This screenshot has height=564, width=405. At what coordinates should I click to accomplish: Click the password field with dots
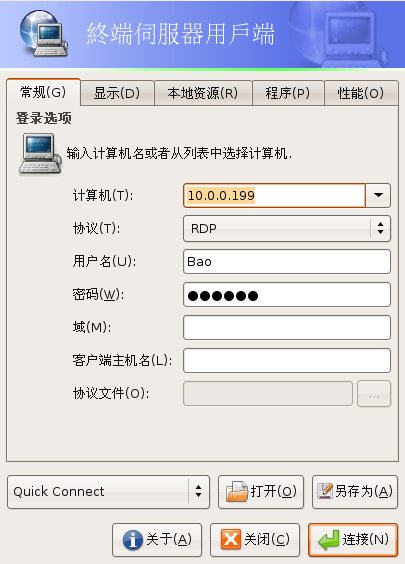[x=287, y=295]
